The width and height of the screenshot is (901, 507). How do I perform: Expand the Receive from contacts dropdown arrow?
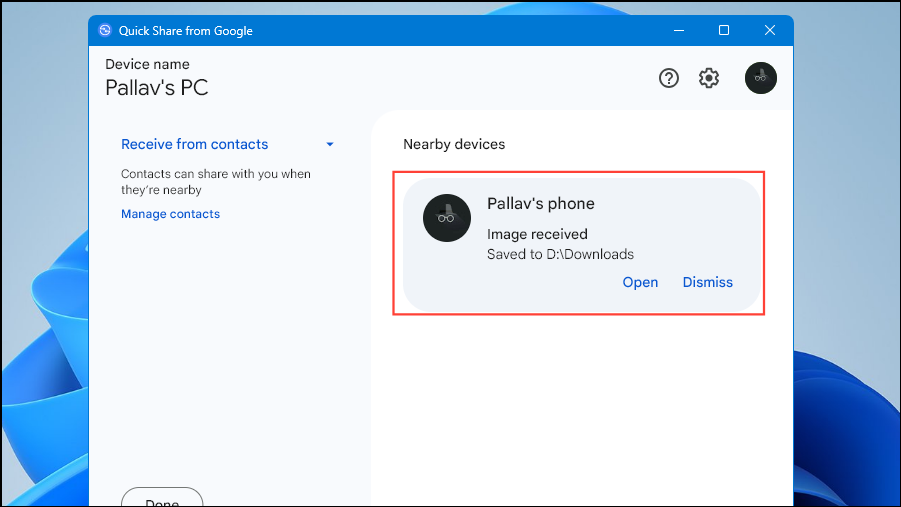point(330,144)
